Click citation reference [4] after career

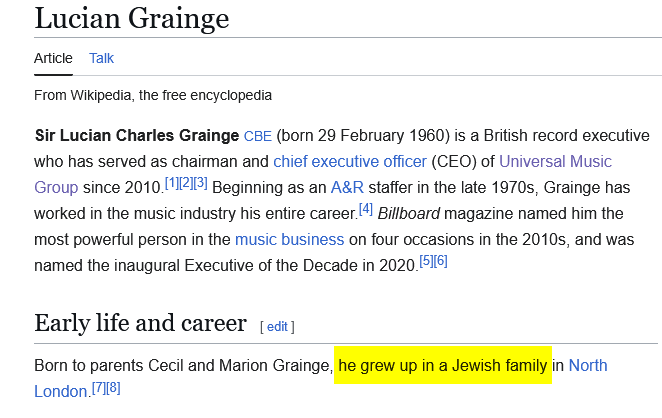coord(365,208)
